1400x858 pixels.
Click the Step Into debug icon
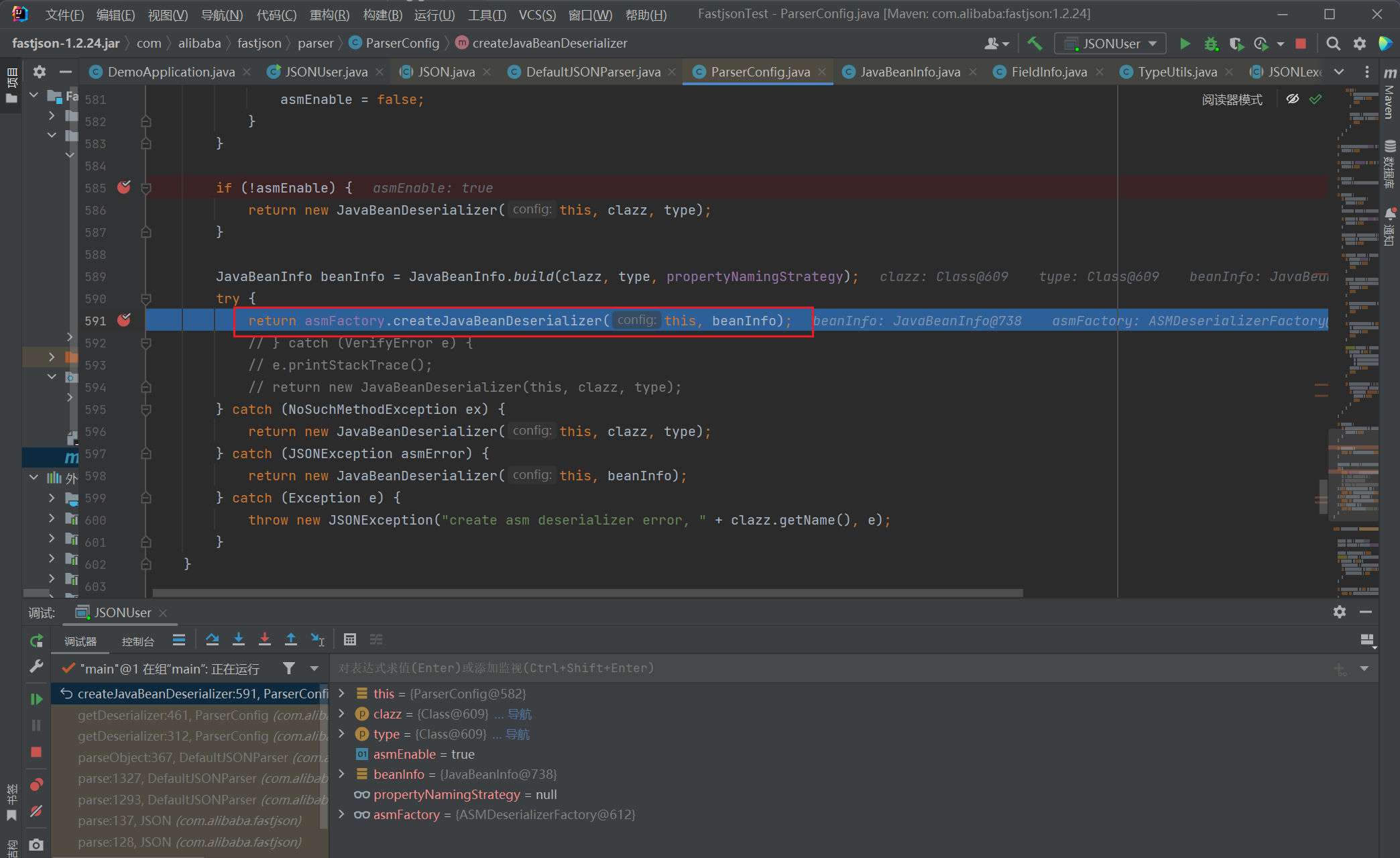pyautogui.click(x=238, y=639)
